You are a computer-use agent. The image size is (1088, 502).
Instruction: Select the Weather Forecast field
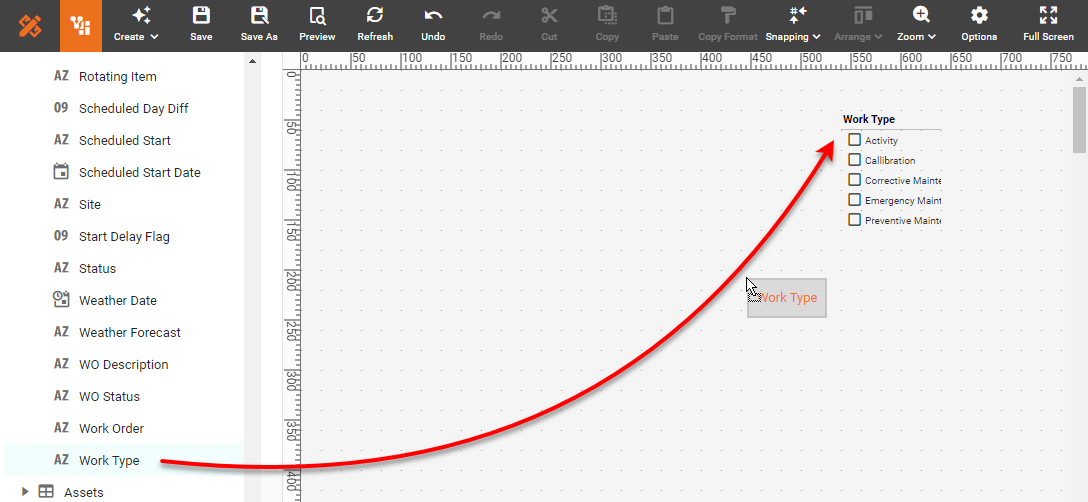(130, 332)
